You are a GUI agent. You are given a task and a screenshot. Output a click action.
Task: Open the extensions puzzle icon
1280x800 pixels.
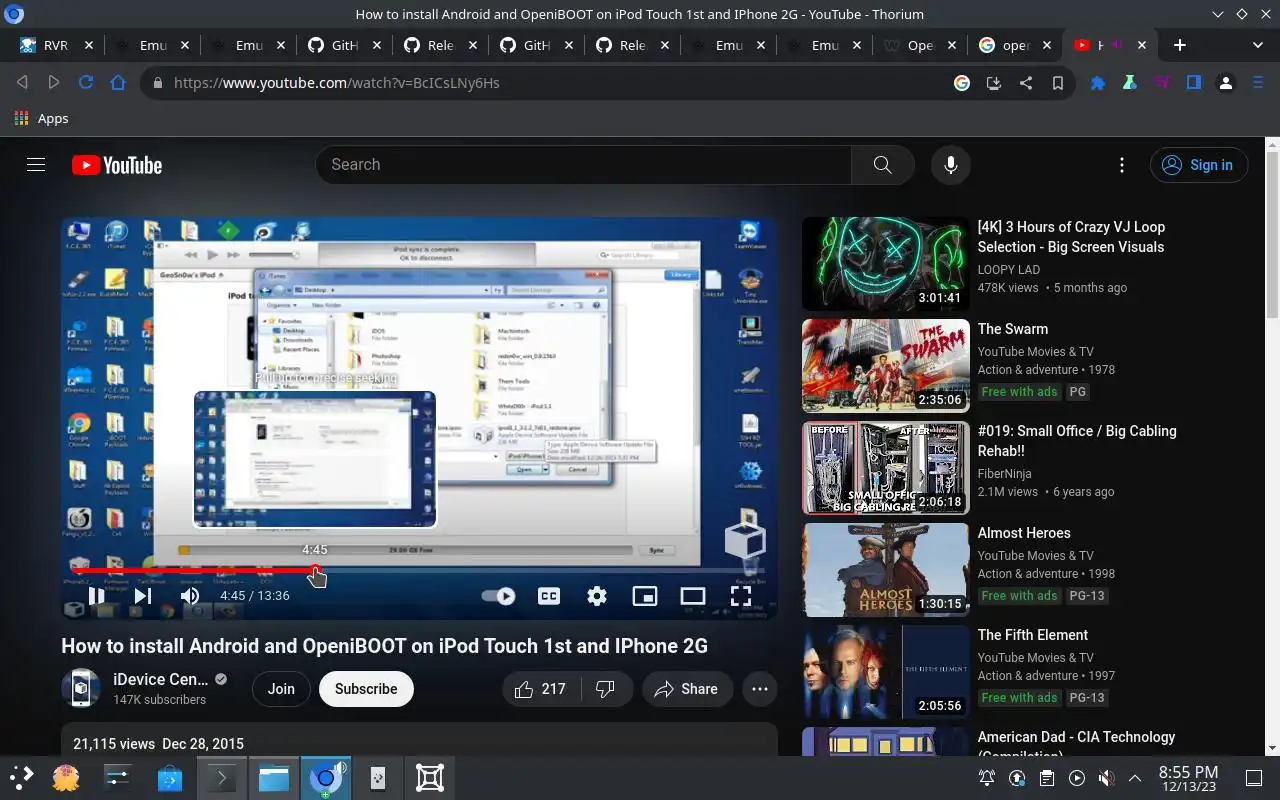pos(1098,83)
